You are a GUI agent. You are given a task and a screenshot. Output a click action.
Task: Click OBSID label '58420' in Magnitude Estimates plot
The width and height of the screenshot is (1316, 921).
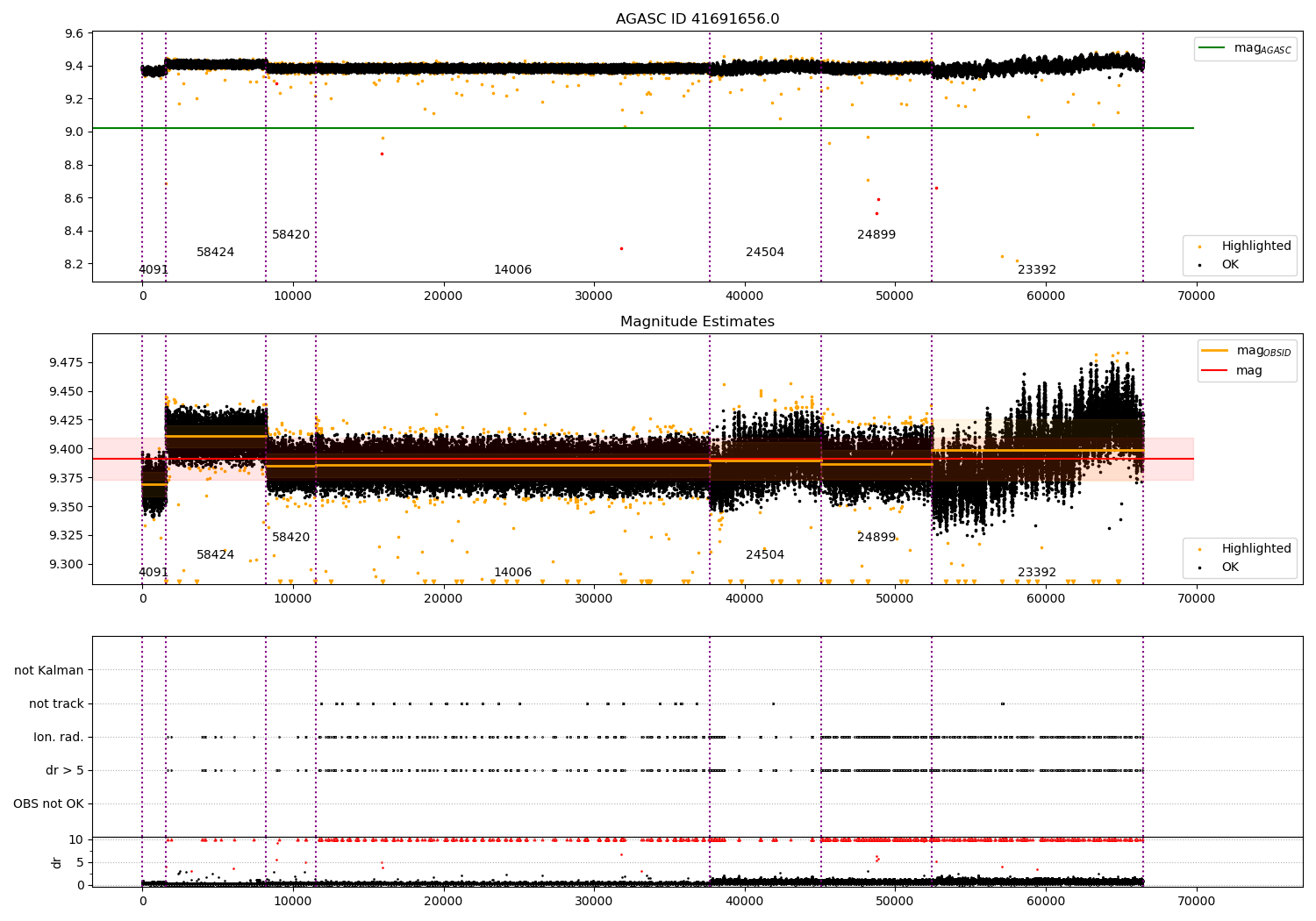click(x=290, y=538)
